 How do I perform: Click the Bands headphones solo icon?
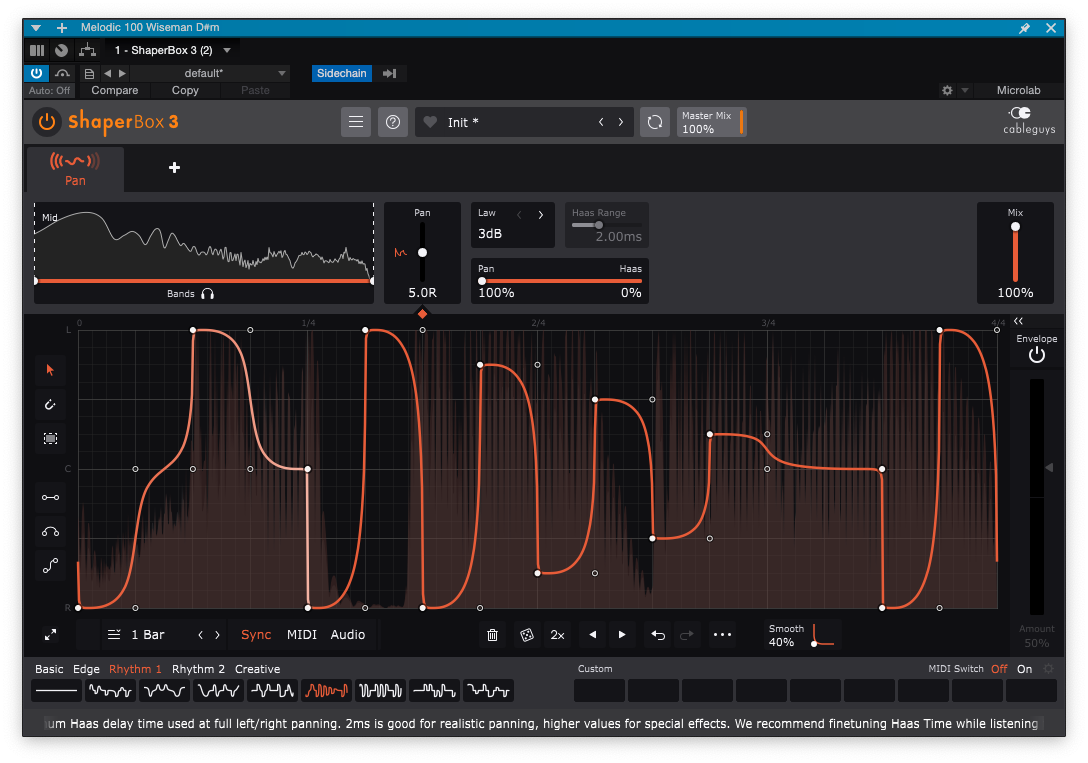(x=207, y=293)
